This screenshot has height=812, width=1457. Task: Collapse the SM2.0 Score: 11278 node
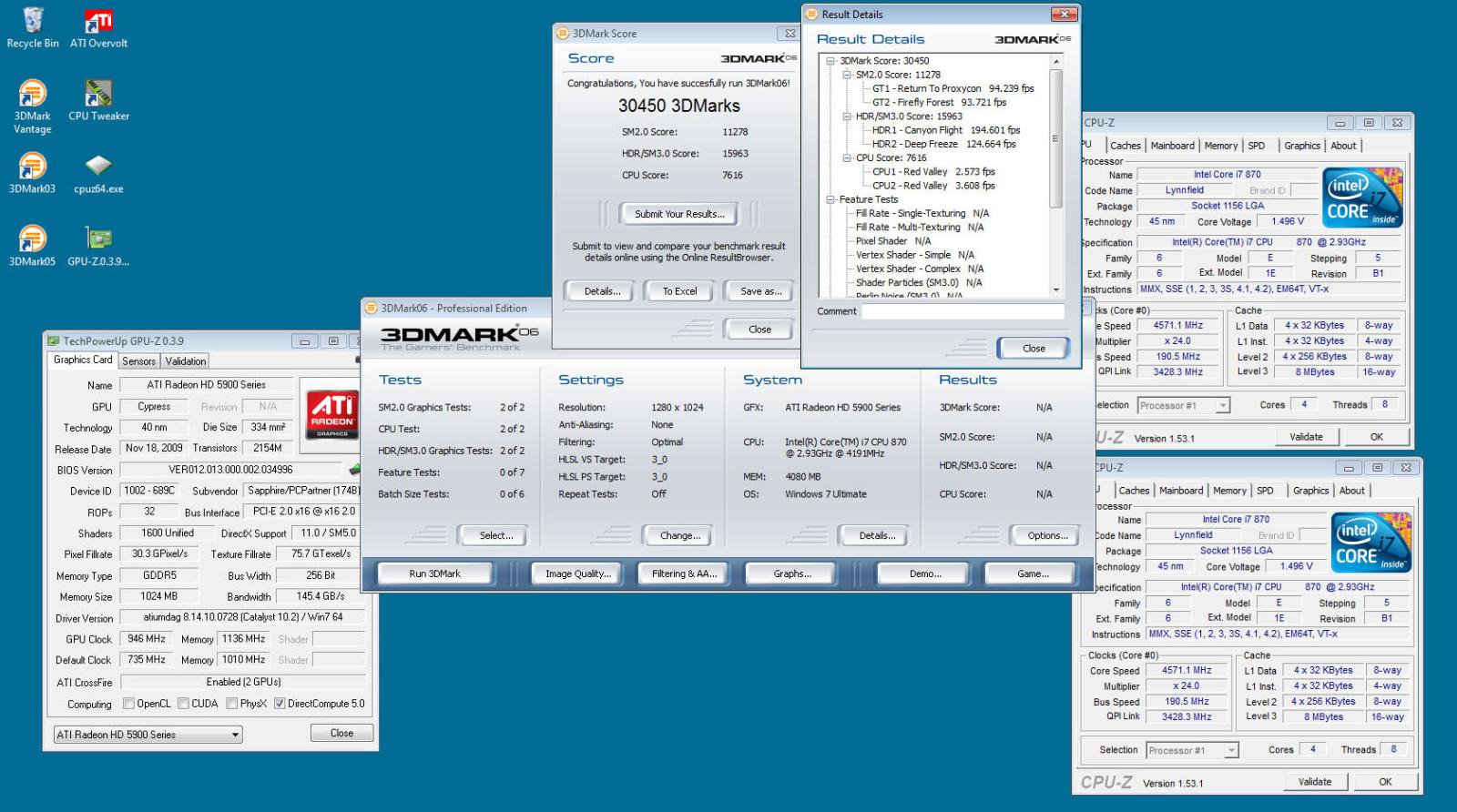point(846,75)
